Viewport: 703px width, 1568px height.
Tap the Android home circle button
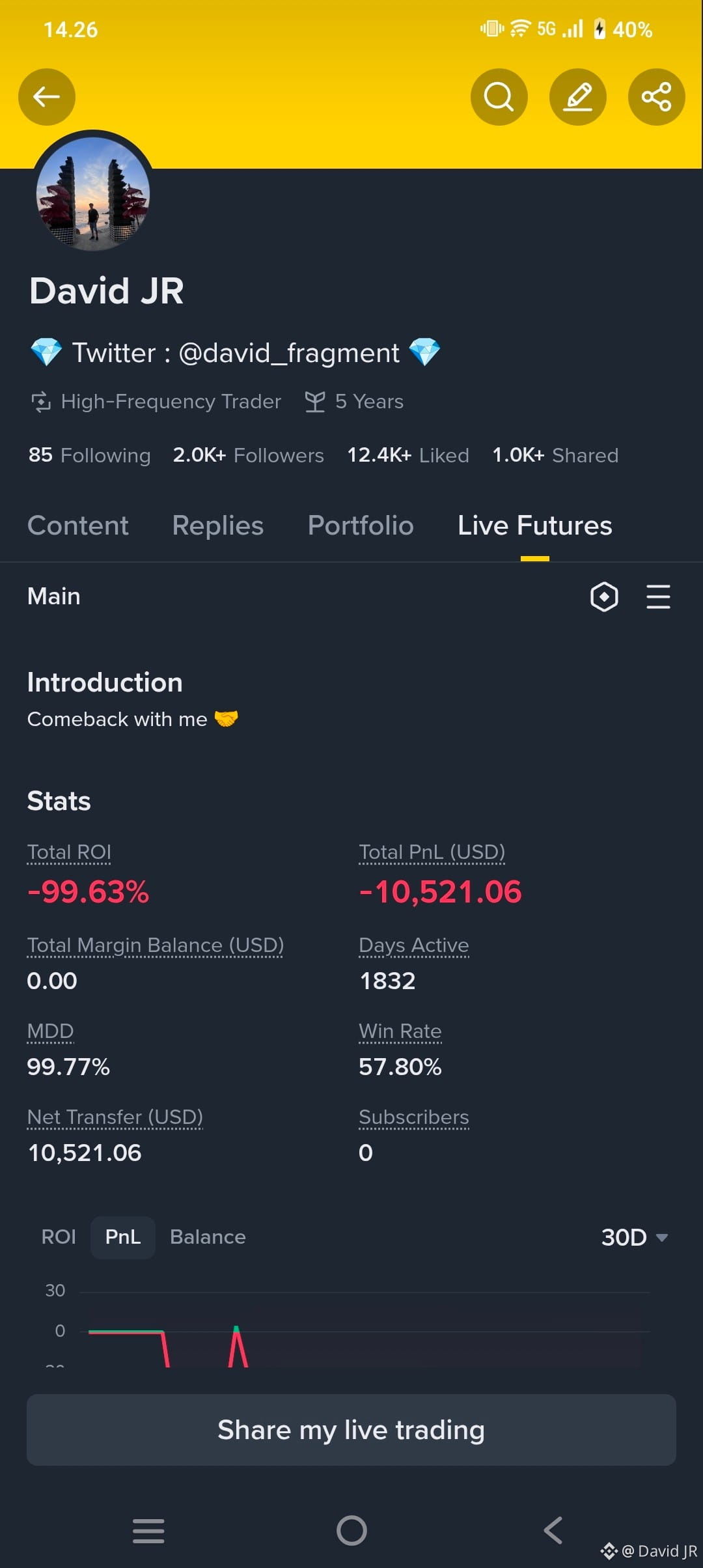pyautogui.click(x=351, y=1530)
